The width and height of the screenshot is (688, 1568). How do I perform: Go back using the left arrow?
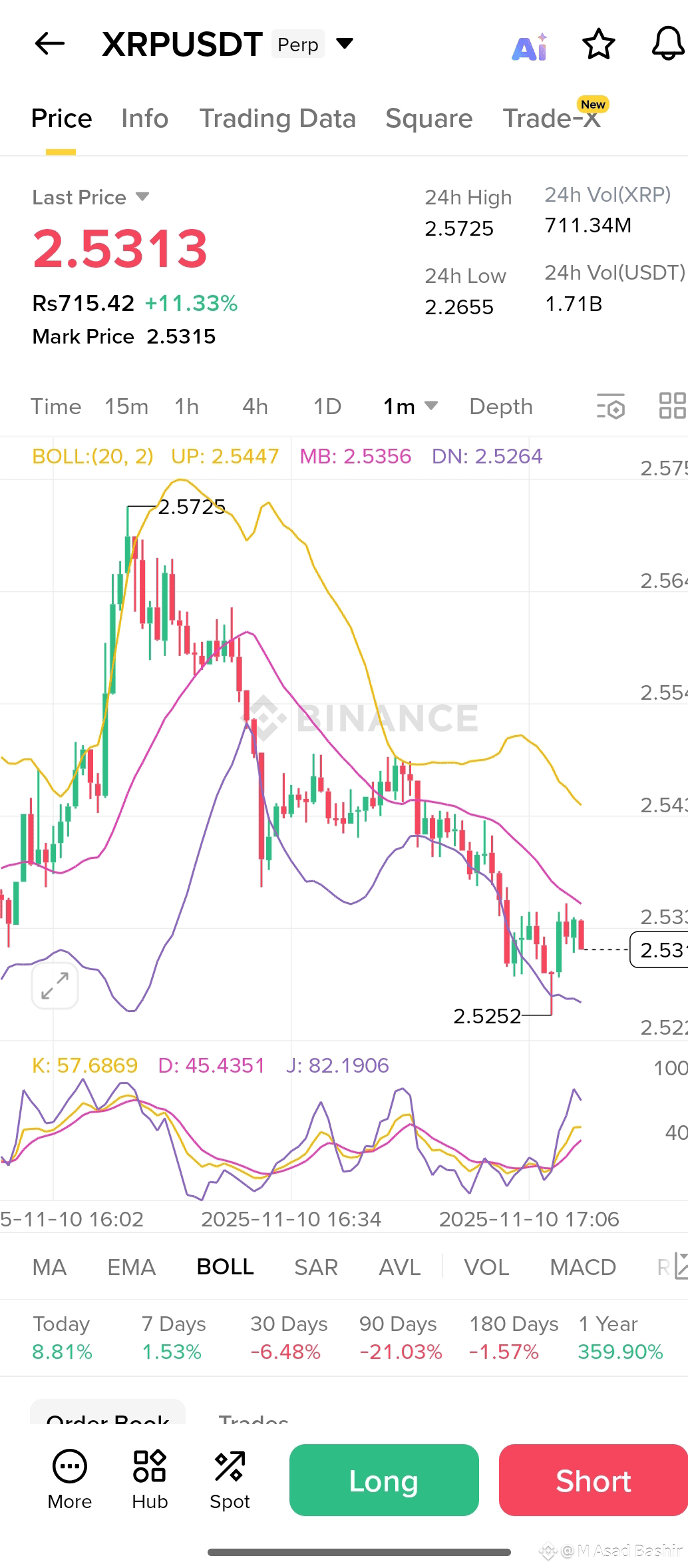(x=49, y=44)
